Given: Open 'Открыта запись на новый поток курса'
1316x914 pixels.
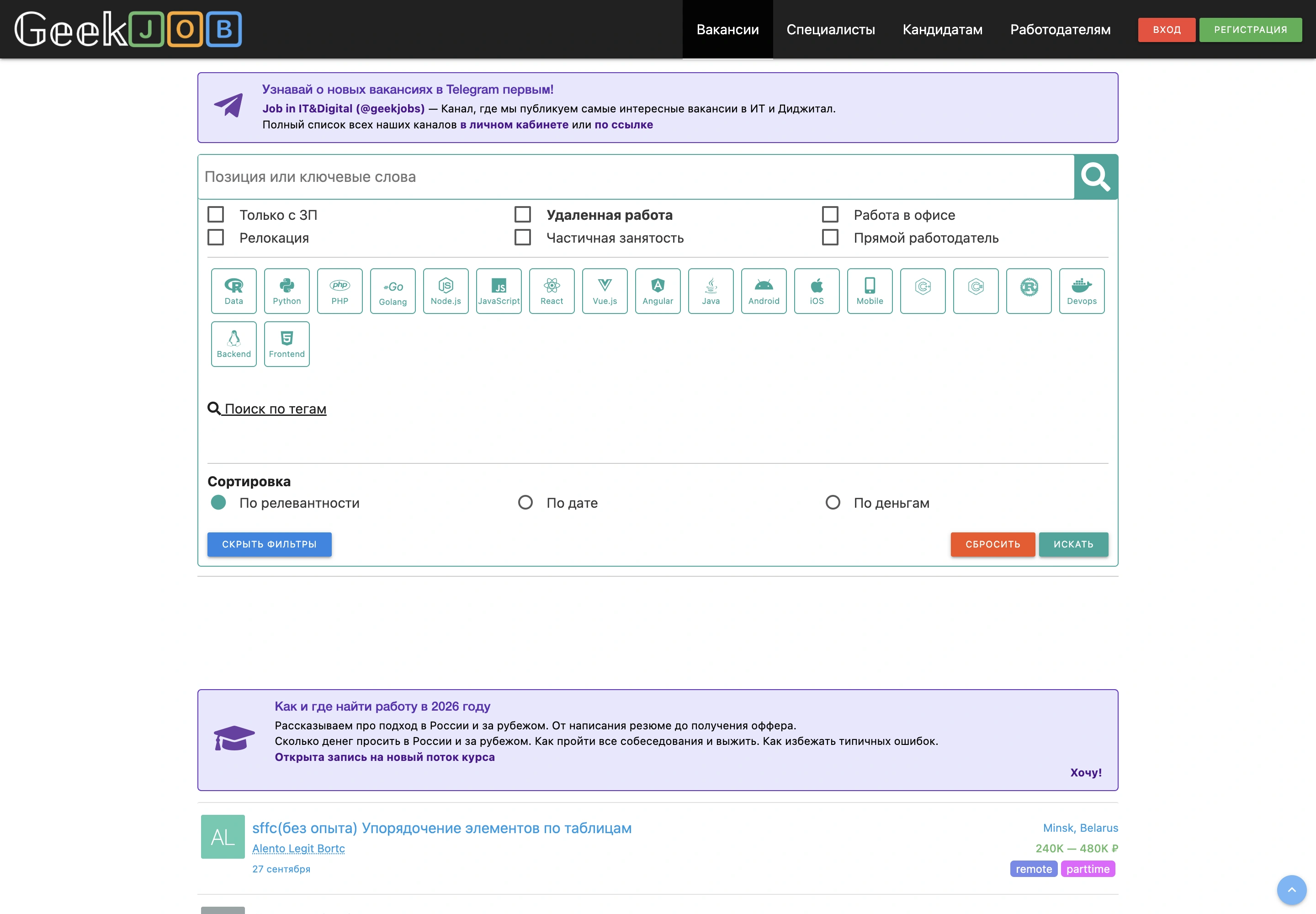Looking at the screenshot, I should 385,757.
